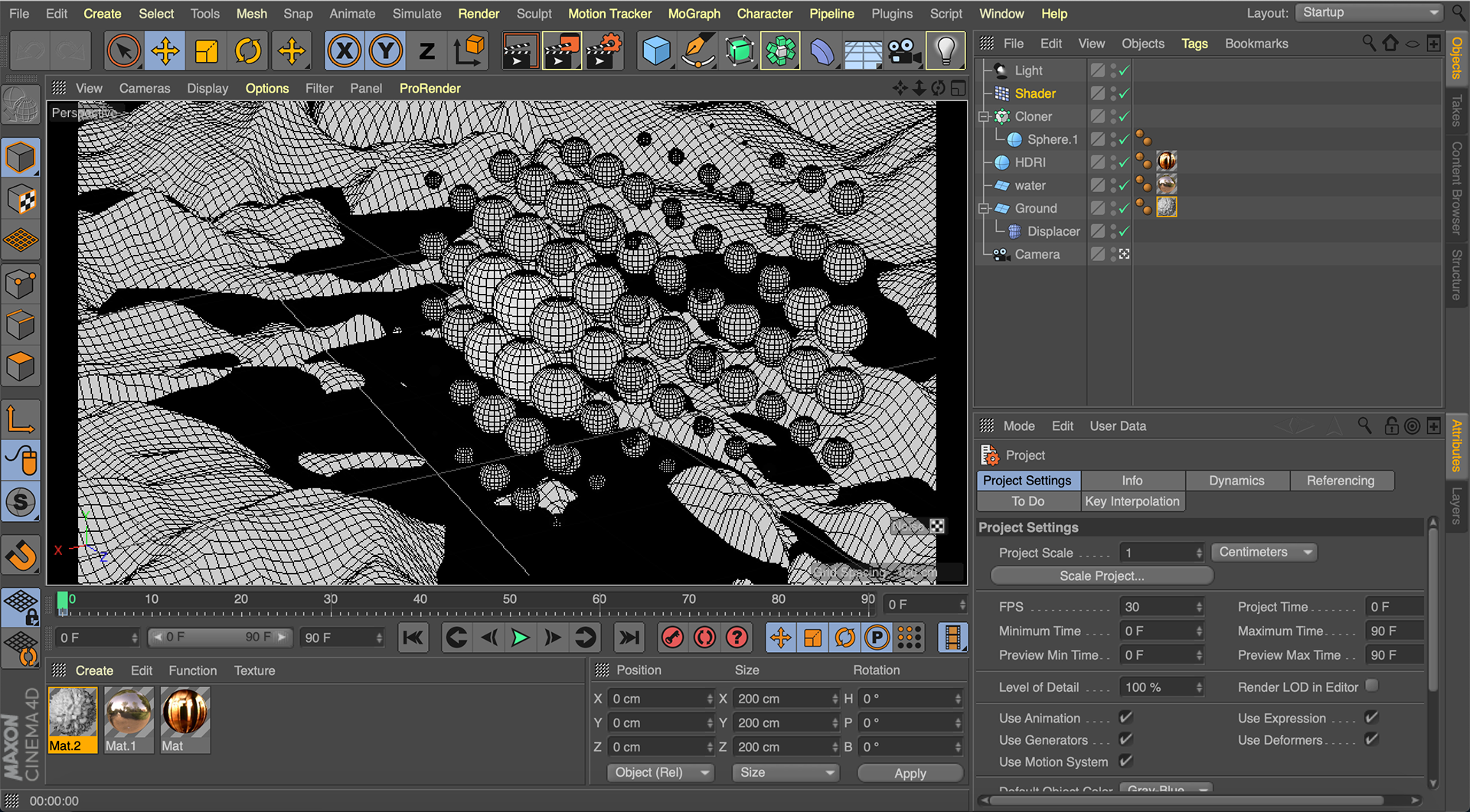The image size is (1470, 812).
Task: Switch to the Dynamics tab
Action: 1236,481
